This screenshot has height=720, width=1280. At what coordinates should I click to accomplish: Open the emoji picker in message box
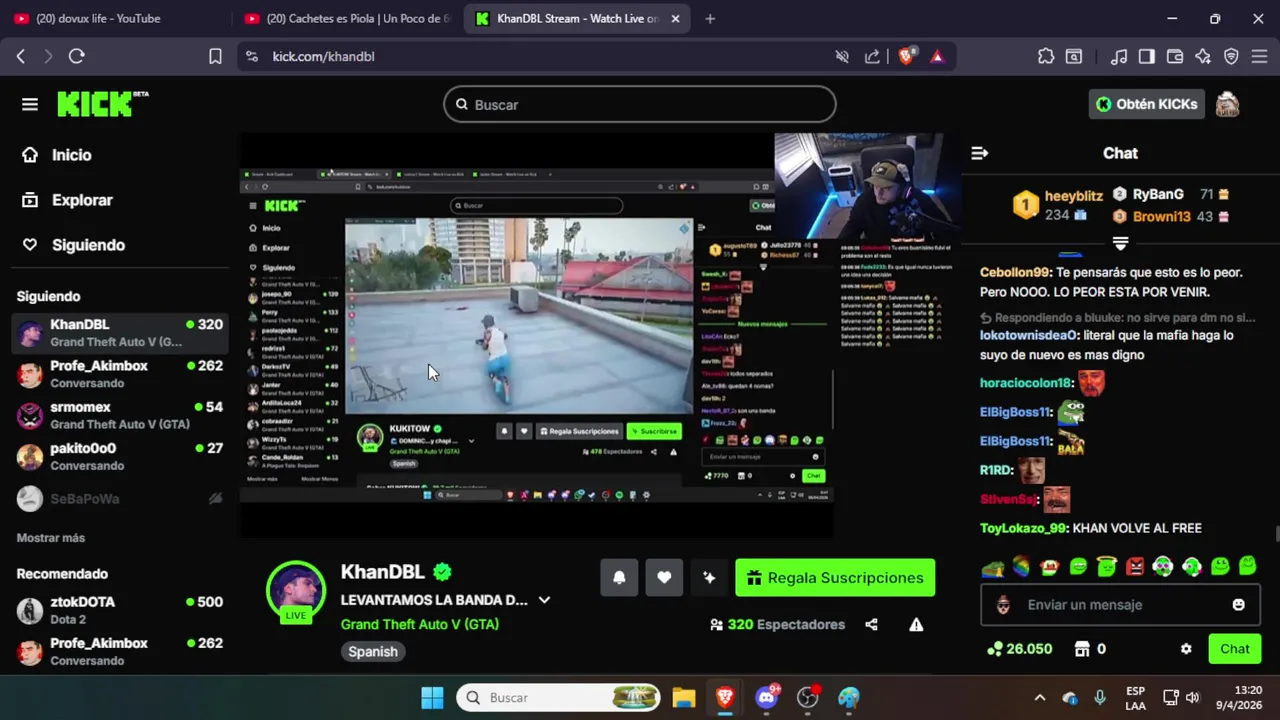(x=1239, y=605)
